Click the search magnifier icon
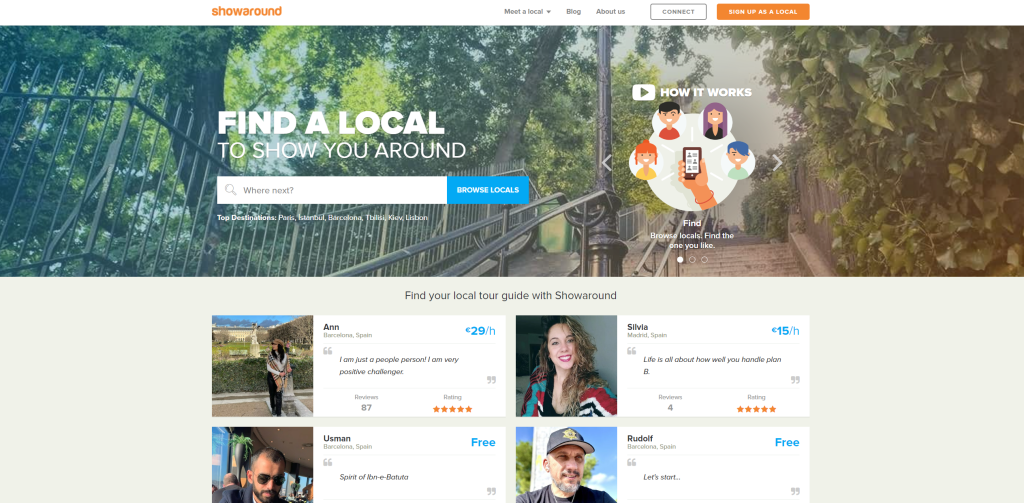This screenshot has height=503, width=1024. (231, 189)
